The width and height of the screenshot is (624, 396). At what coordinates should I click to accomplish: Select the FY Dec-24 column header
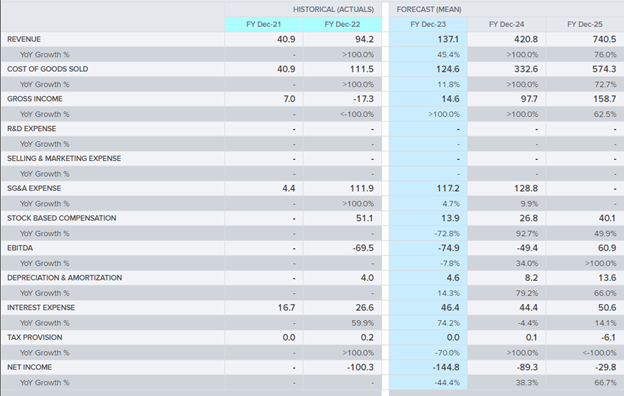(507, 24)
